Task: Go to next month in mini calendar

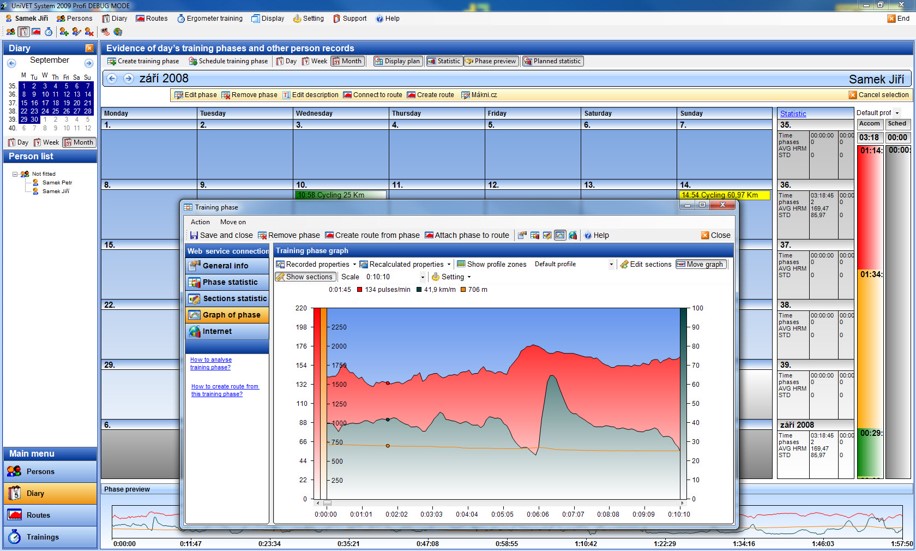Action: pyautogui.click(x=89, y=63)
